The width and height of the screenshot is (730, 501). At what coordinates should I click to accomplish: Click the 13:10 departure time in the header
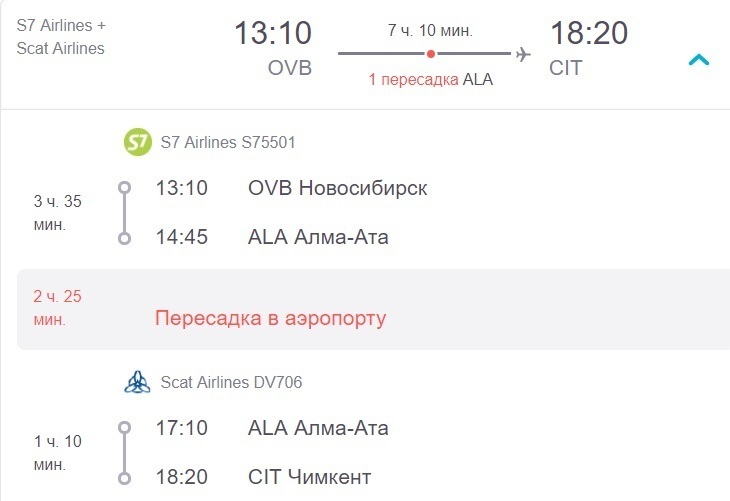click(273, 33)
